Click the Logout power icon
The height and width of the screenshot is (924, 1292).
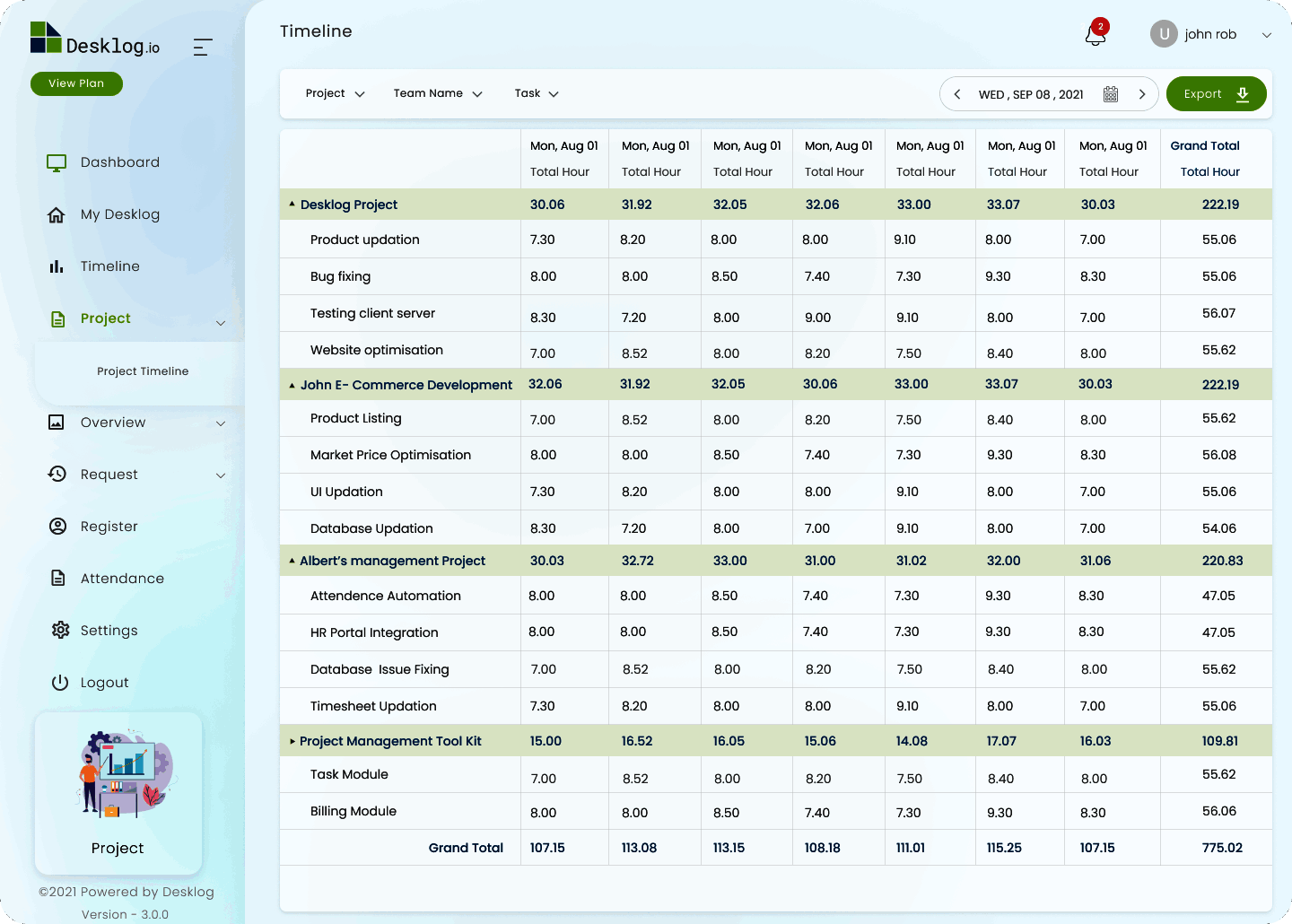pos(60,683)
